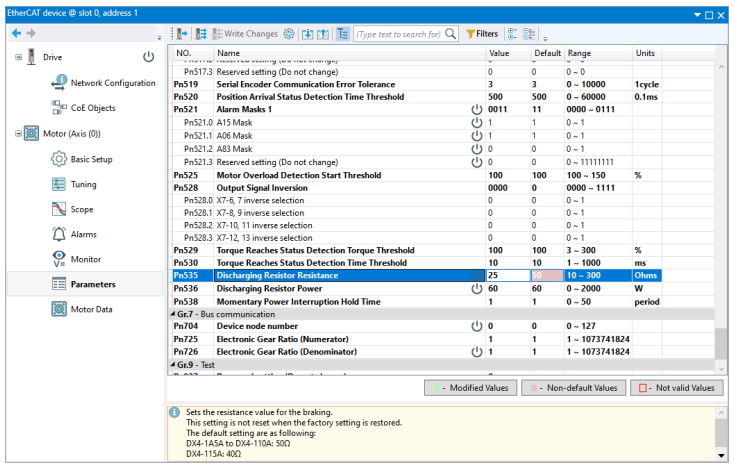Click the Units column header
Viewport: 735px width, 466px height.
(x=646, y=53)
